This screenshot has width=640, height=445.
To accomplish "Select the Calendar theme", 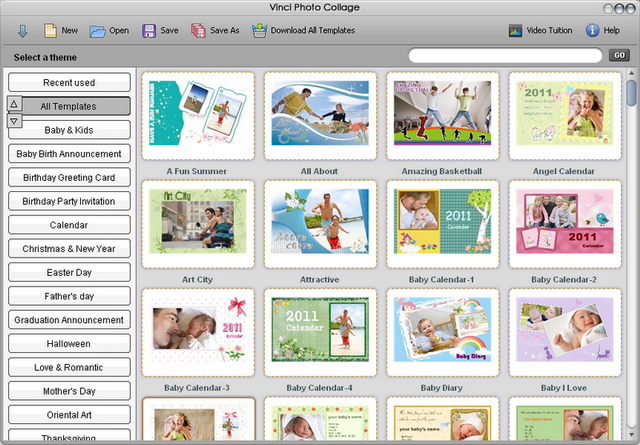I will 69,225.
